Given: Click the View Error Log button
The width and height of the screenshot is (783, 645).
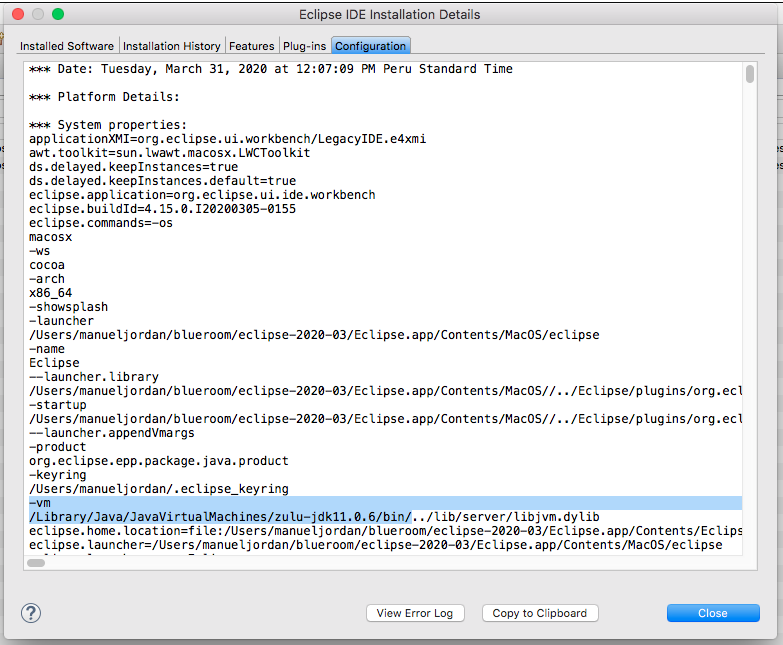Looking at the screenshot, I should coord(415,613).
